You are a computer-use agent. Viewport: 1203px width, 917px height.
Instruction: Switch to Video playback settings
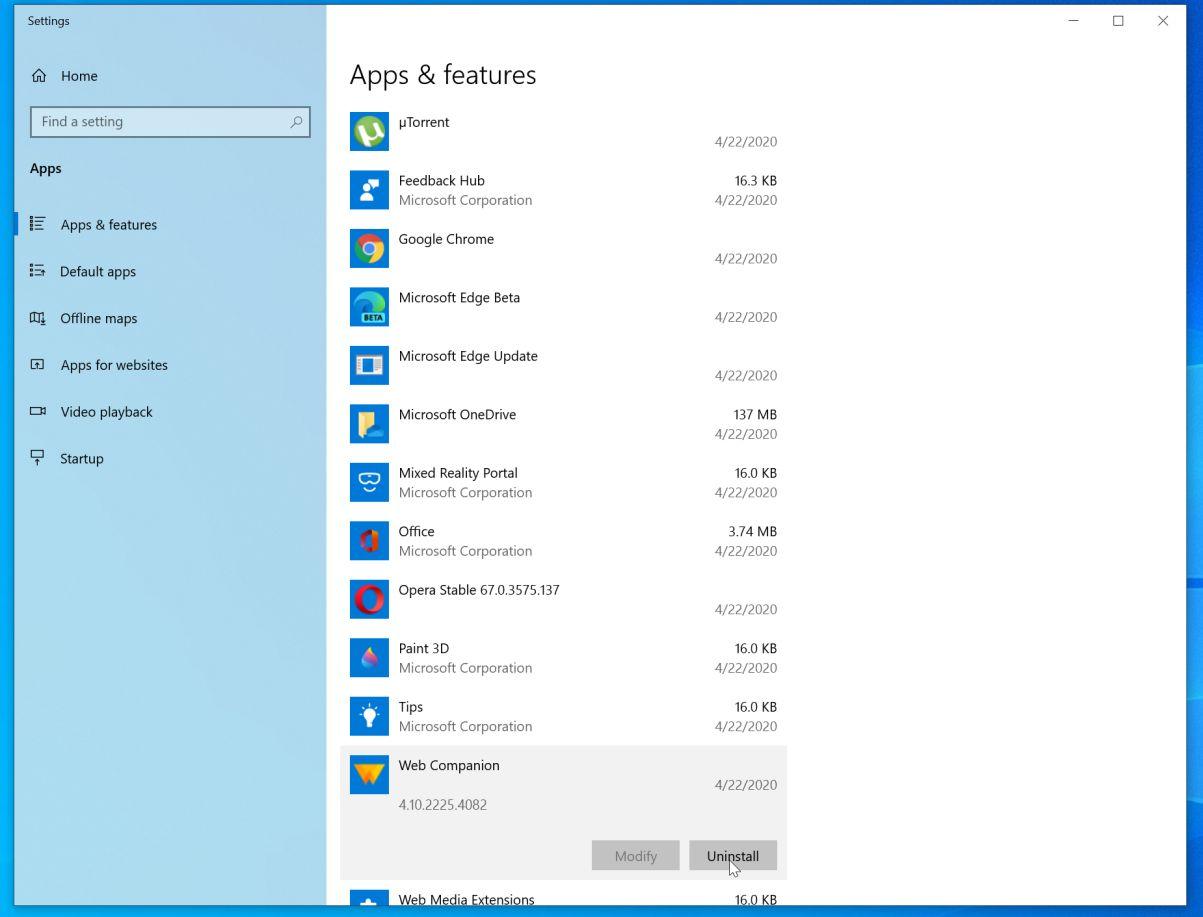tap(106, 412)
